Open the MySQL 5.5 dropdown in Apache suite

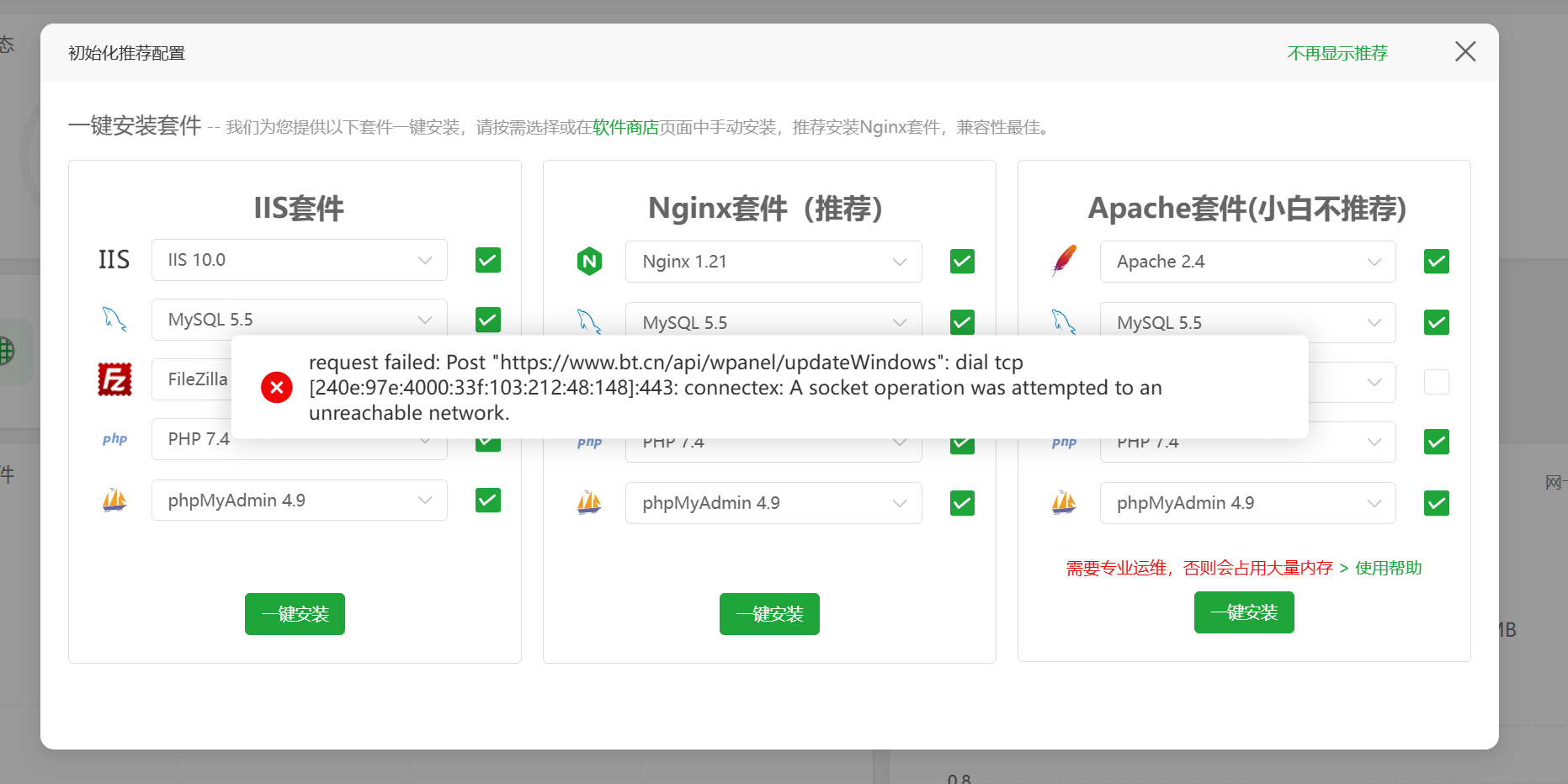click(1248, 322)
